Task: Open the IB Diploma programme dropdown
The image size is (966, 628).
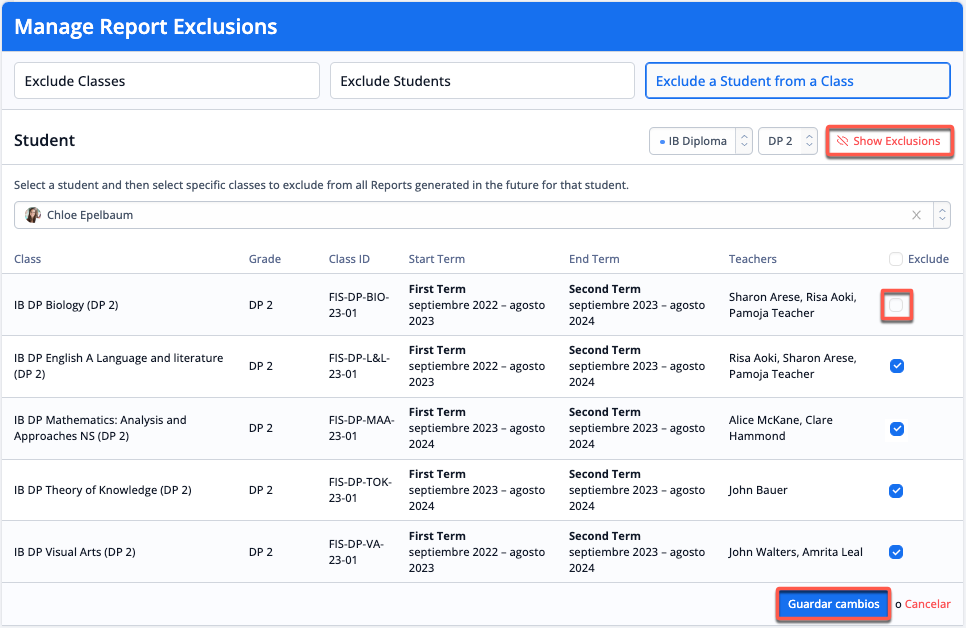Action: (x=700, y=141)
